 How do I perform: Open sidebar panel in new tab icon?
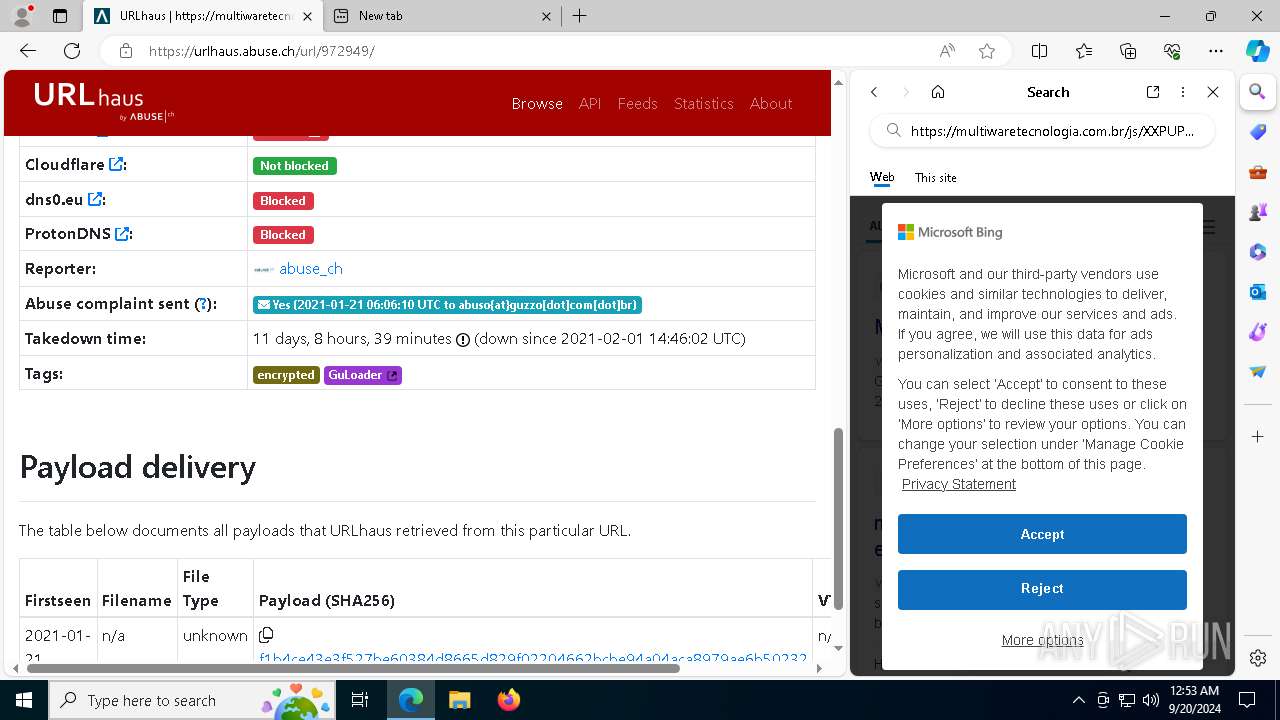[1153, 92]
